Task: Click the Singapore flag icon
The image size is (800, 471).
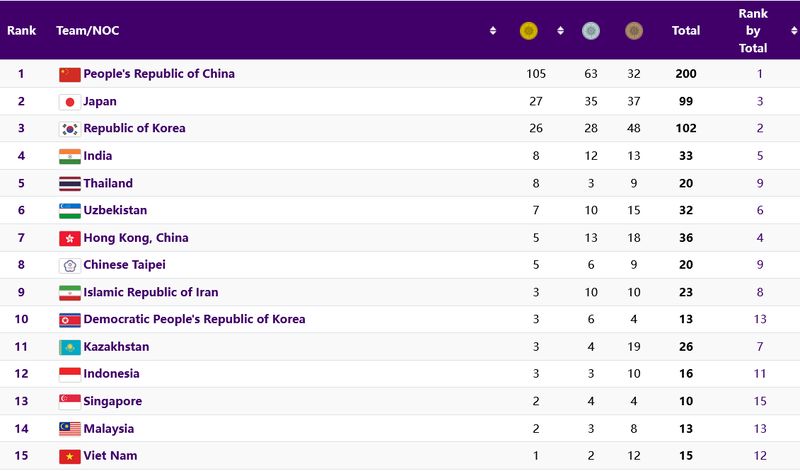Action: pos(70,402)
